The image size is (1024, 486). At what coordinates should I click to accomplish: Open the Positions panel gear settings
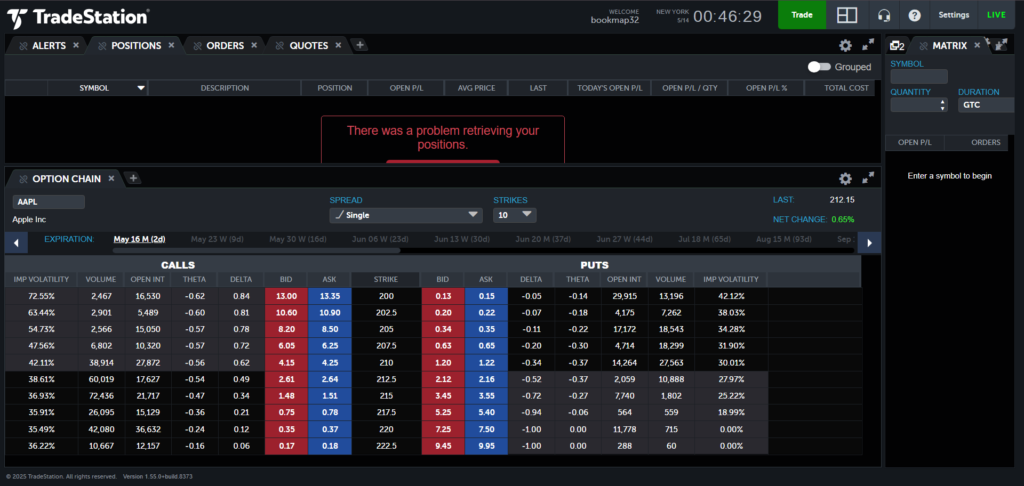point(845,45)
